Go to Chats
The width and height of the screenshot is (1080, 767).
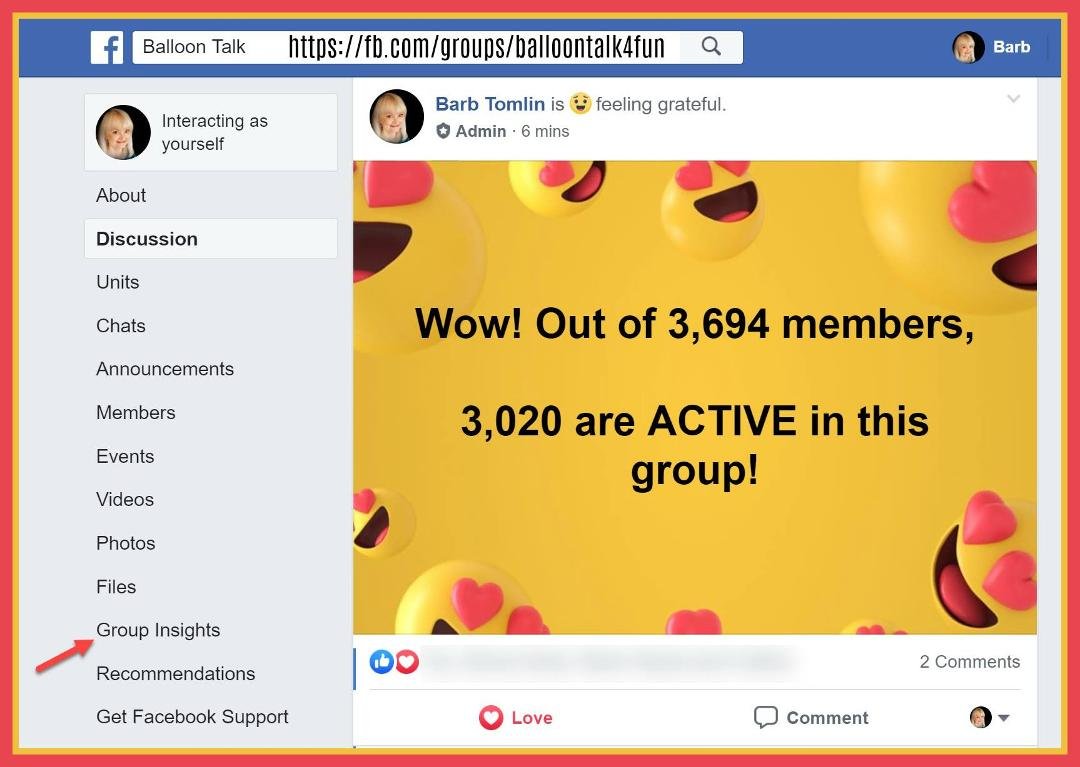[121, 325]
